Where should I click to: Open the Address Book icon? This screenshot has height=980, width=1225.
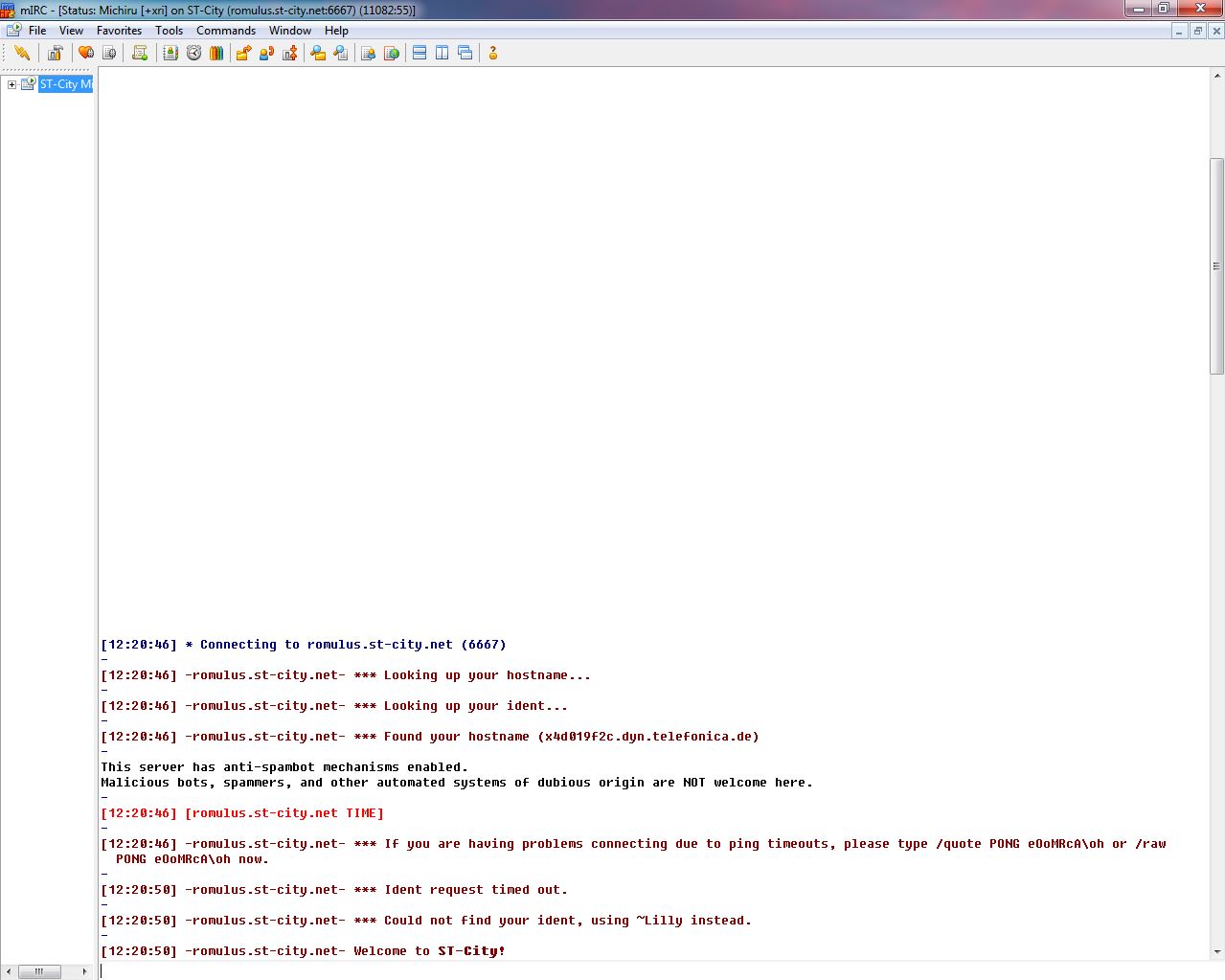tap(170, 53)
